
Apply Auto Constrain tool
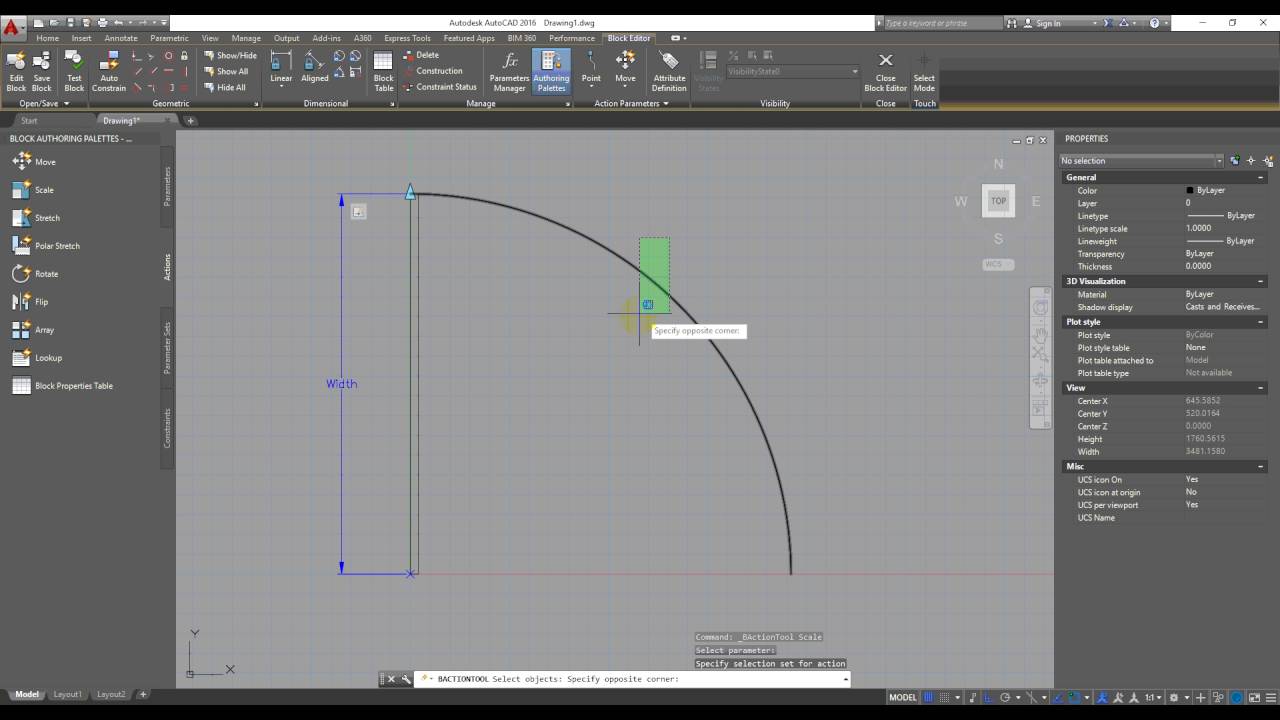(x=109, y=71)
